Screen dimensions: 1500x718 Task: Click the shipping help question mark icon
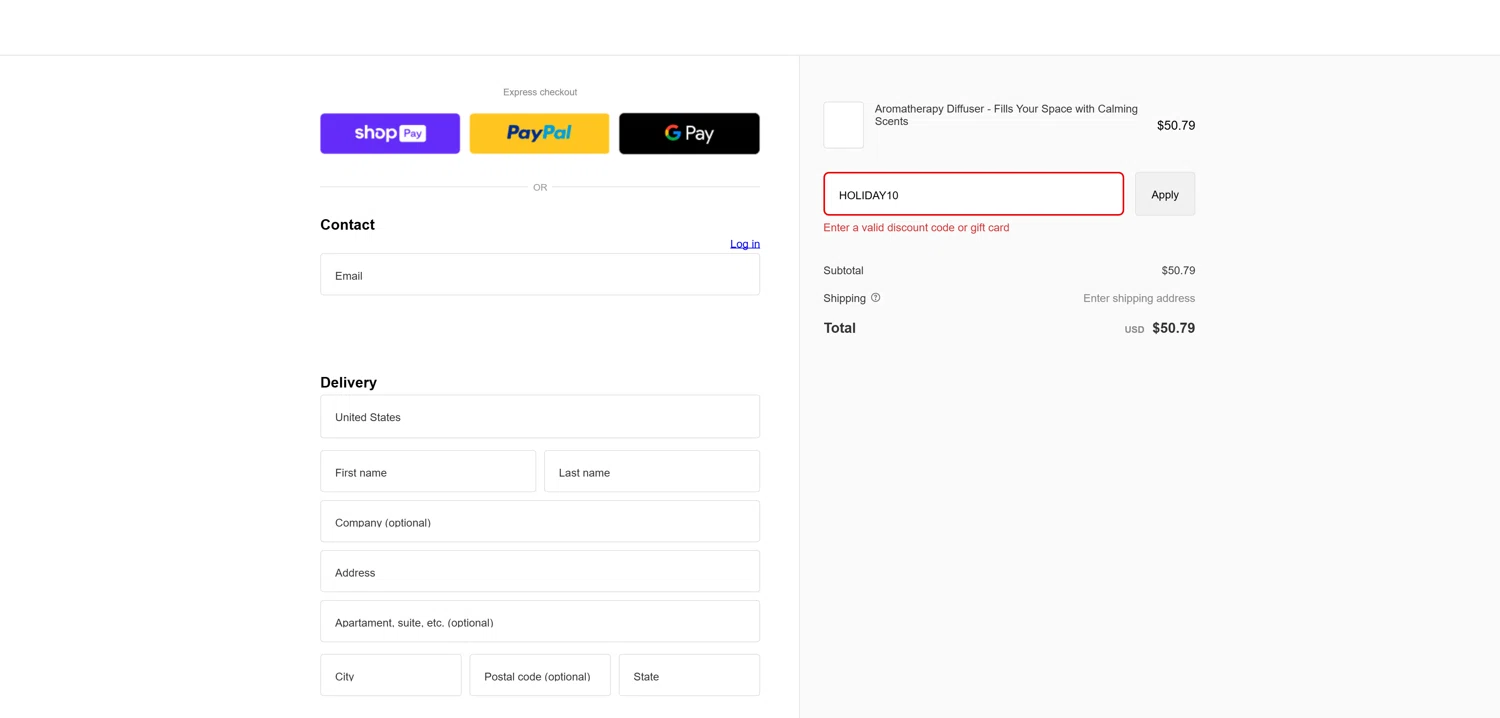(x=875, y=298)
